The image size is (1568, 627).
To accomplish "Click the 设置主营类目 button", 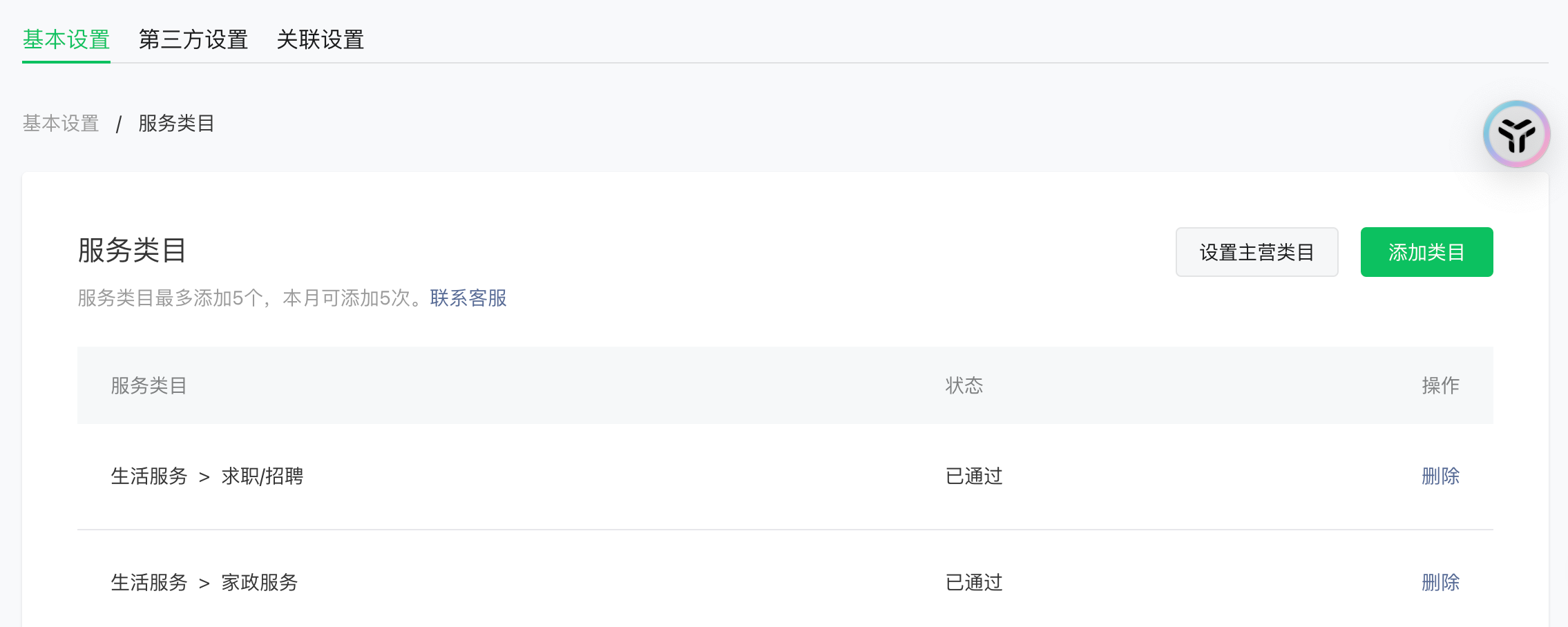I will point(1256,252).
